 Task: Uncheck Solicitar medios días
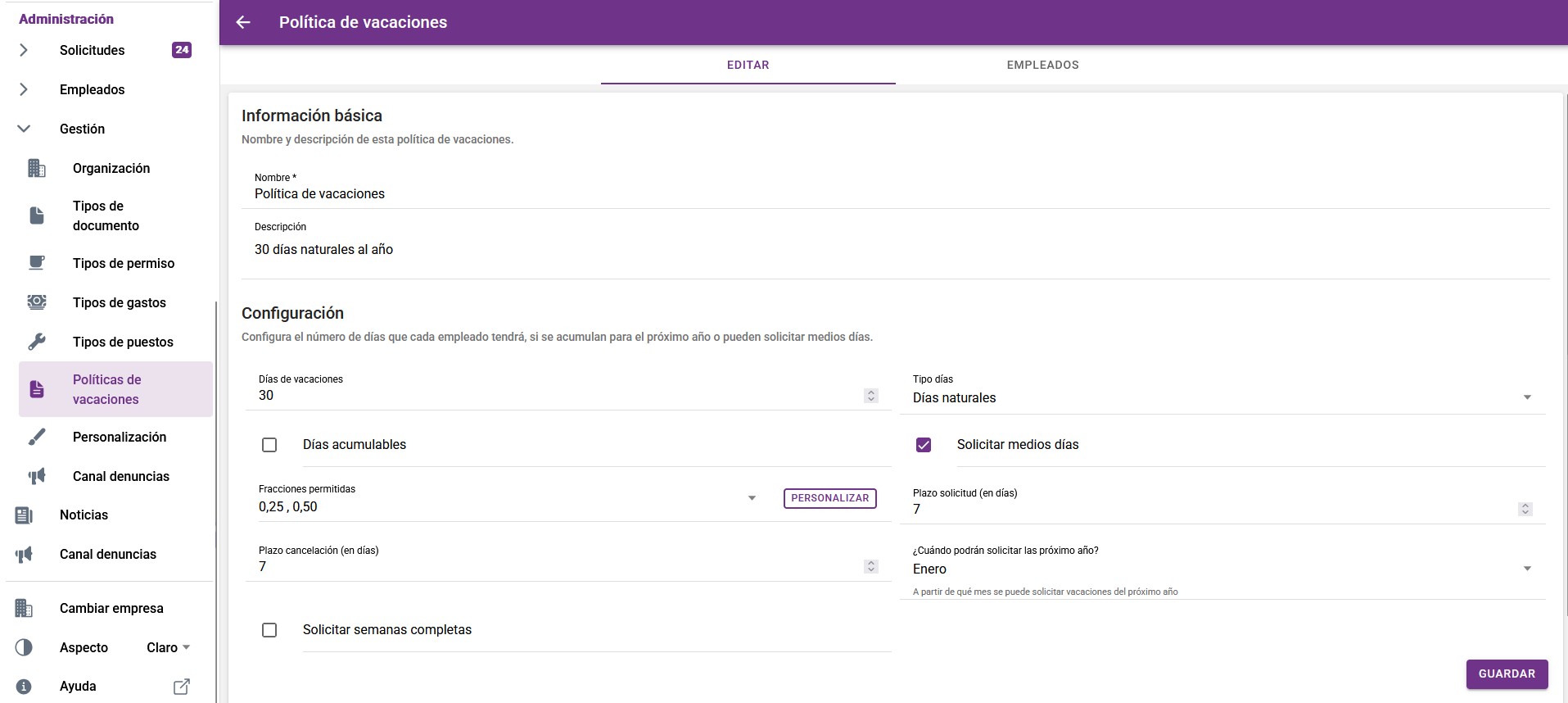[924, 445]
